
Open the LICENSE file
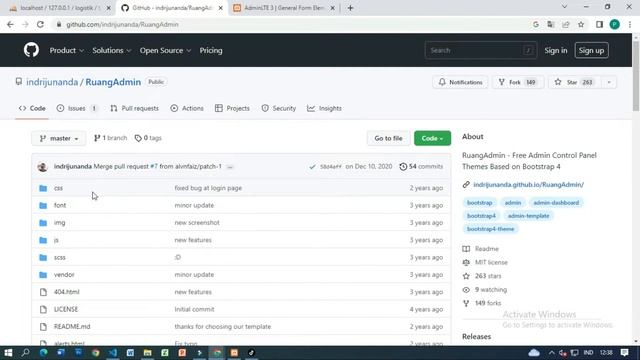(x=66, y=309)
